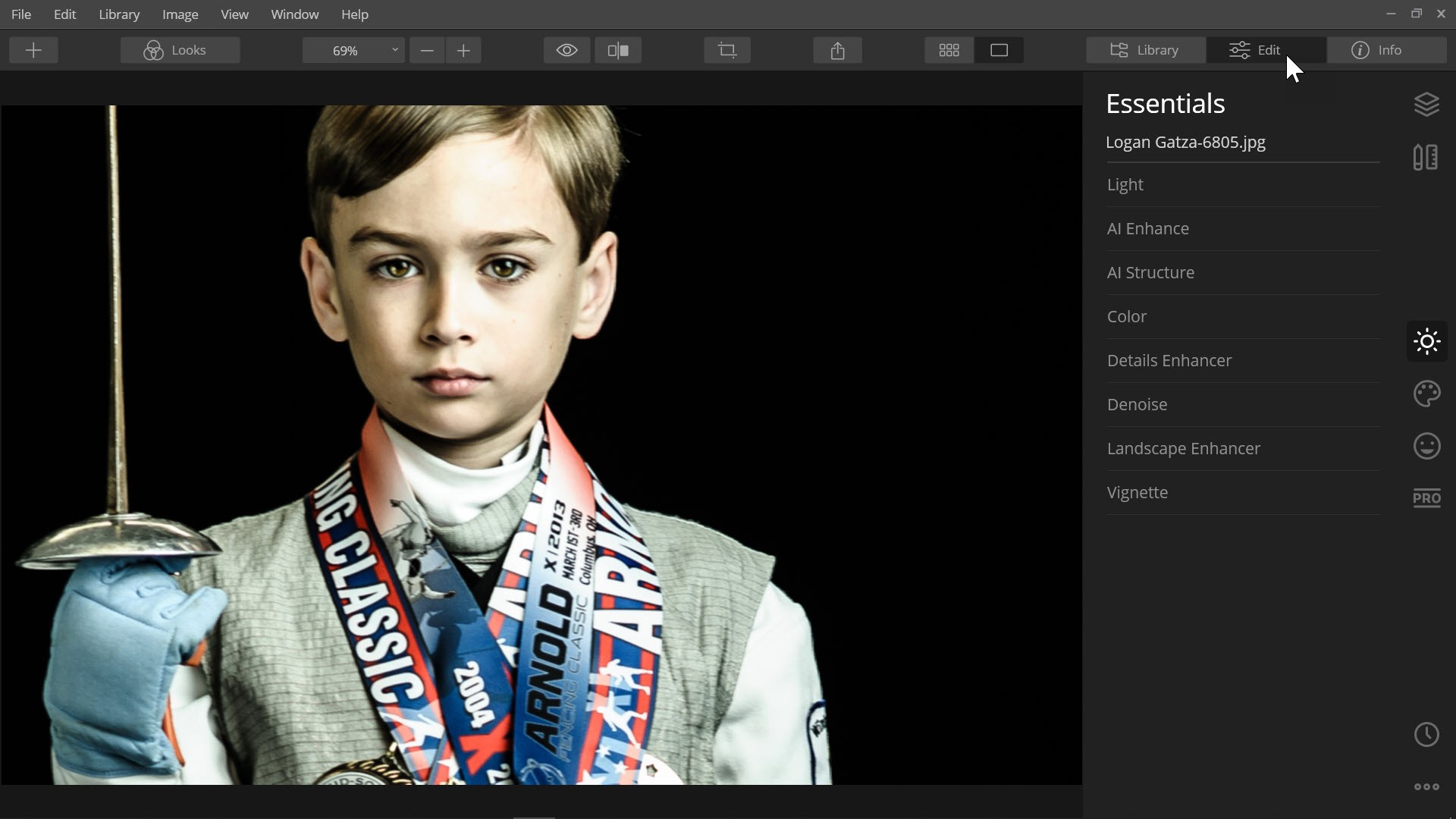This screenshot has width=1456, height=819.
Task: Open the PRO tools category
Action: coord(1426,498)
